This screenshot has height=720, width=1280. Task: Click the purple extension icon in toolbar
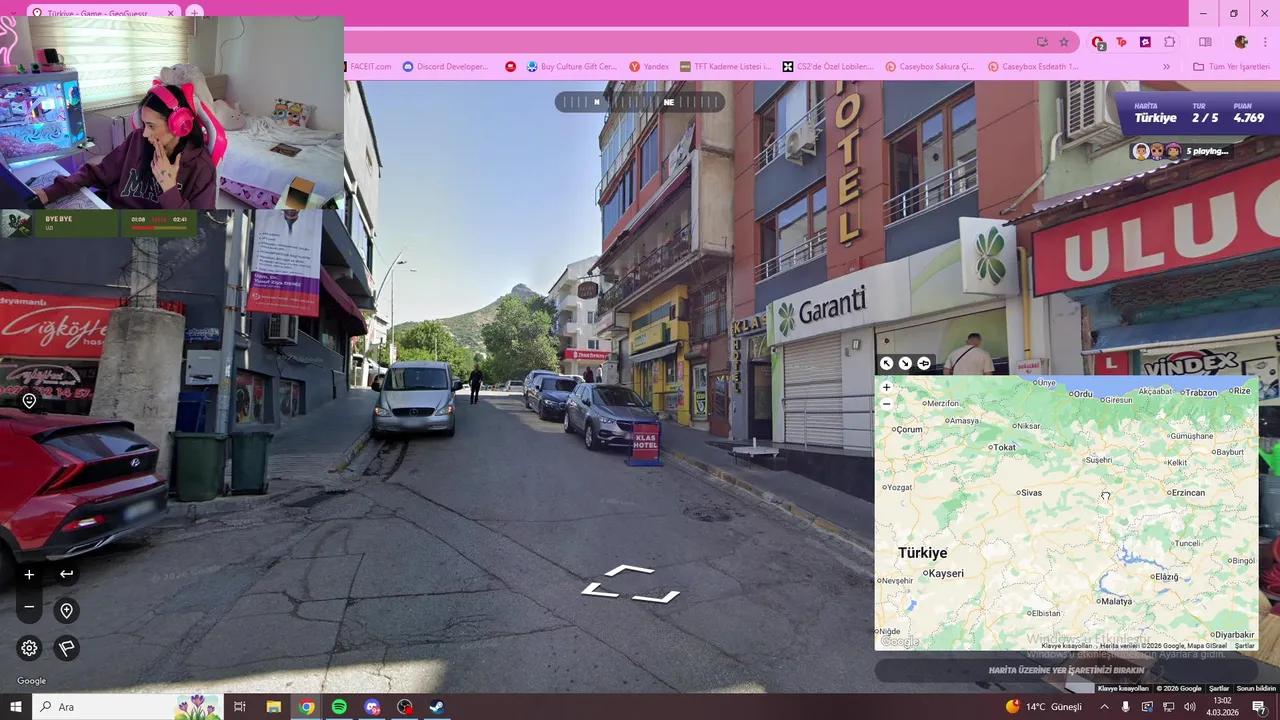[x=1145, y=42]
